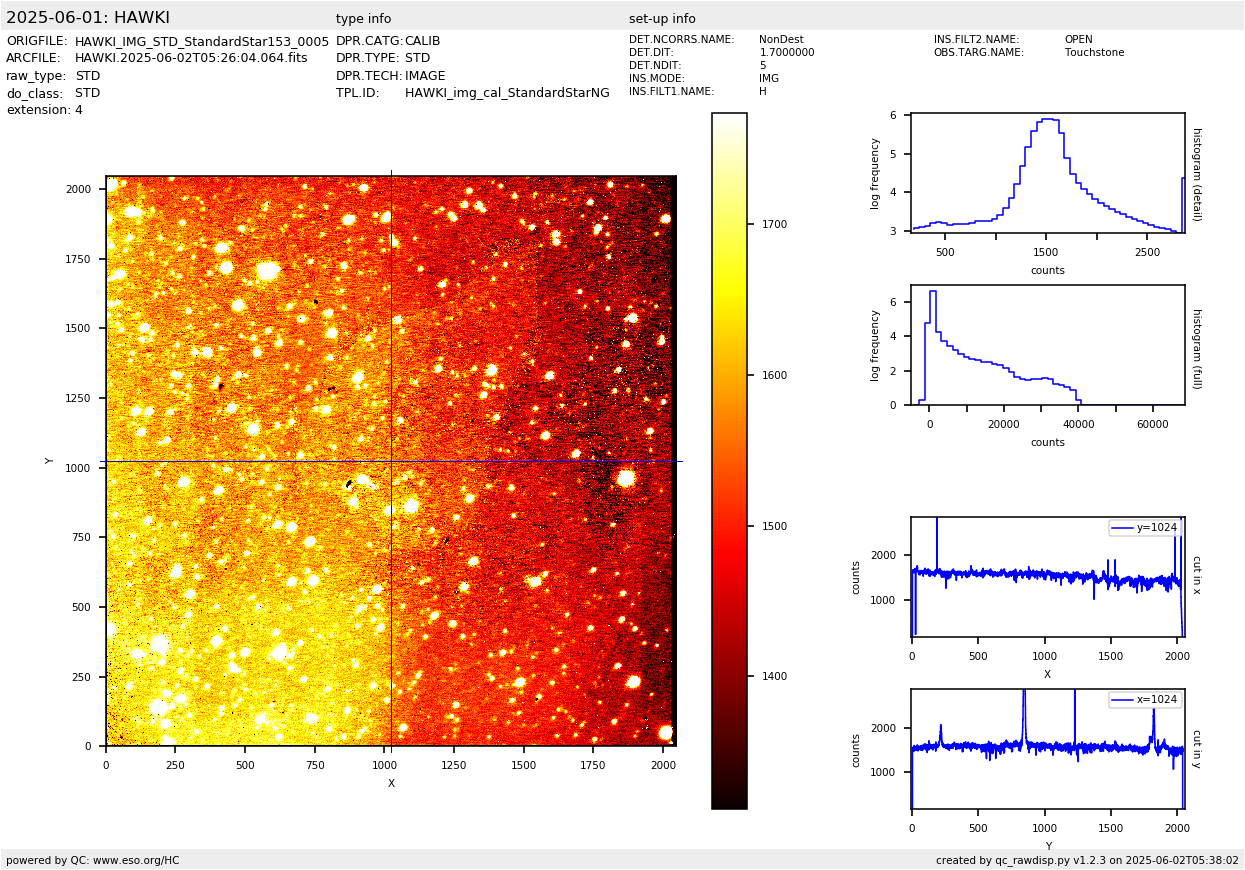Click the heat-map colorbar next to the image
This screenshot has height=870, width=1245.
pyautogui.click(x=729, y=460)
